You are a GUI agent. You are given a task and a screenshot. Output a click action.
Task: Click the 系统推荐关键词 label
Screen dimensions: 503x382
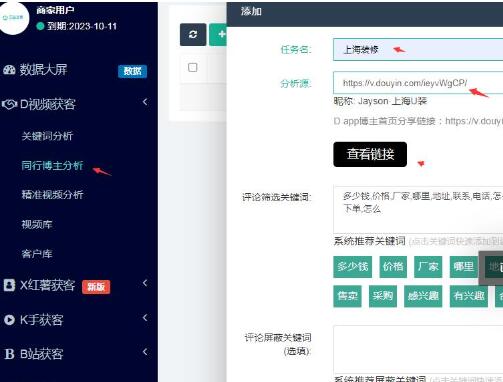369,241
